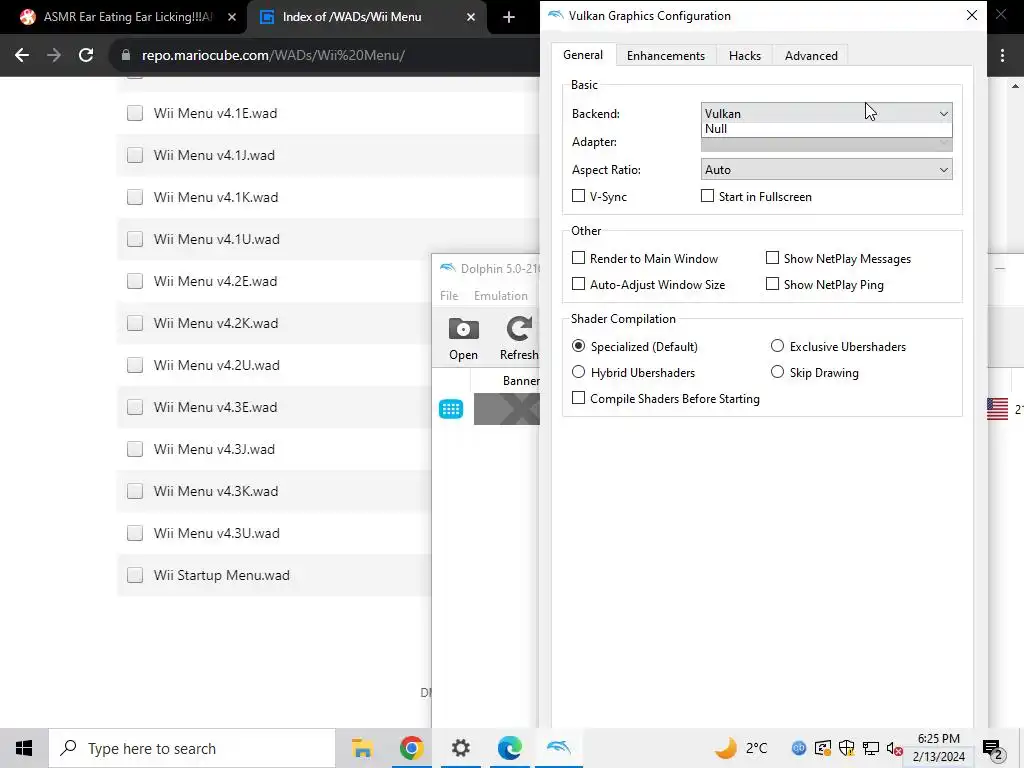Open Settings gear in taskbar

point(460,748)
